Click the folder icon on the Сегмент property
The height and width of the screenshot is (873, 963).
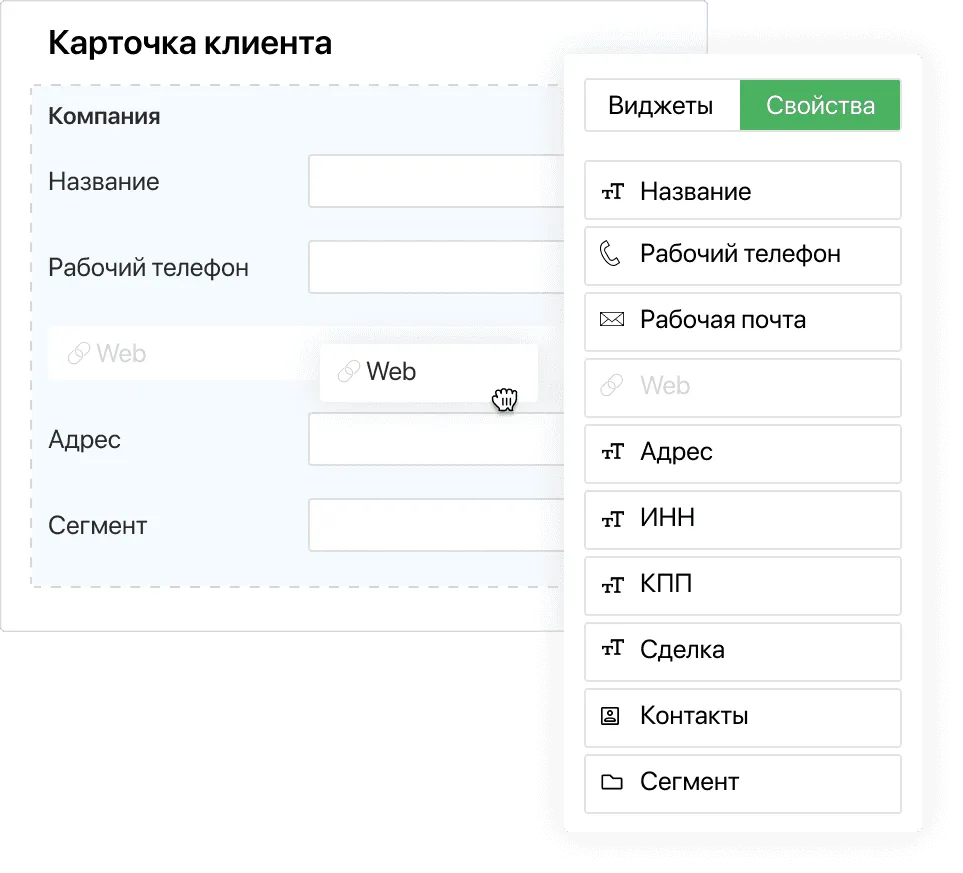point(613,783)
